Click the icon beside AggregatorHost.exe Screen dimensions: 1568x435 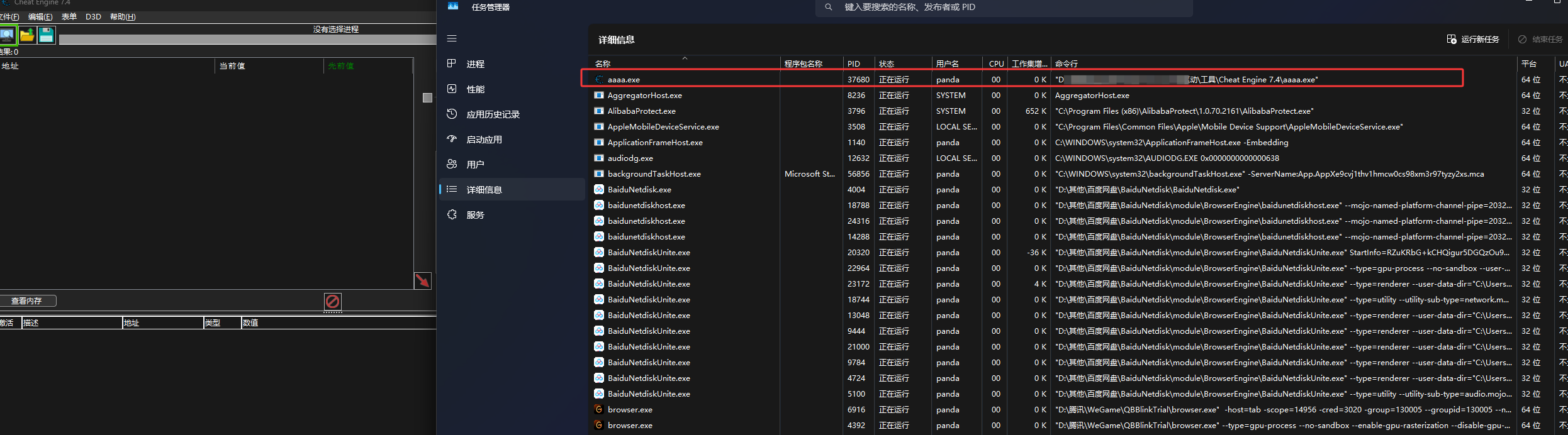tap(599, 96)
